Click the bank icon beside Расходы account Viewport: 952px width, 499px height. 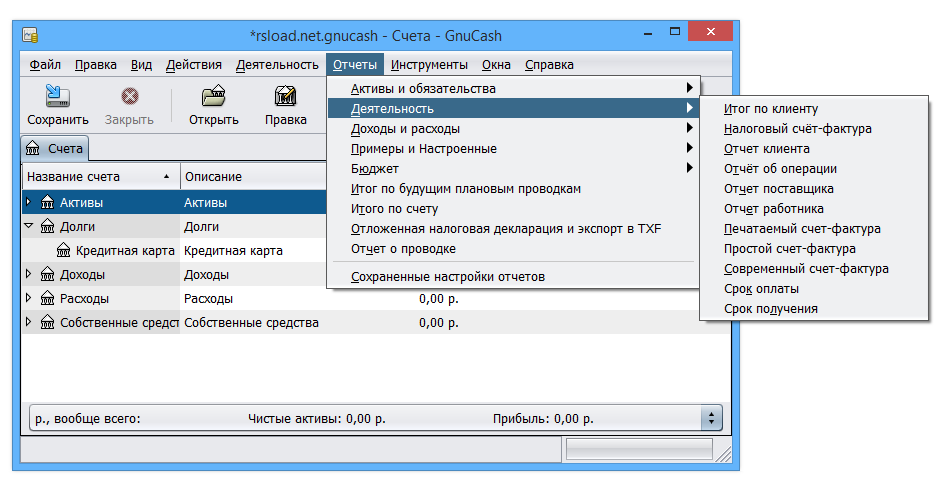(47, 298)
